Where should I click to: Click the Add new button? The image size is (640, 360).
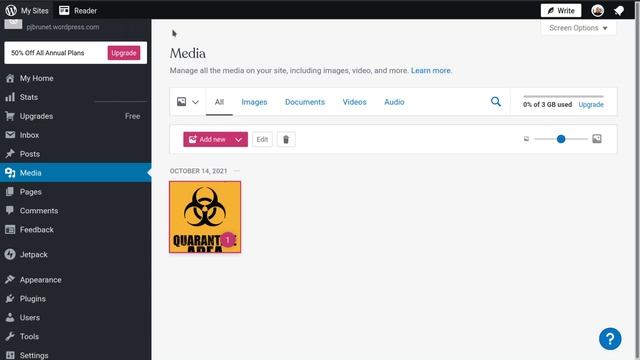(x=208, y=139)
